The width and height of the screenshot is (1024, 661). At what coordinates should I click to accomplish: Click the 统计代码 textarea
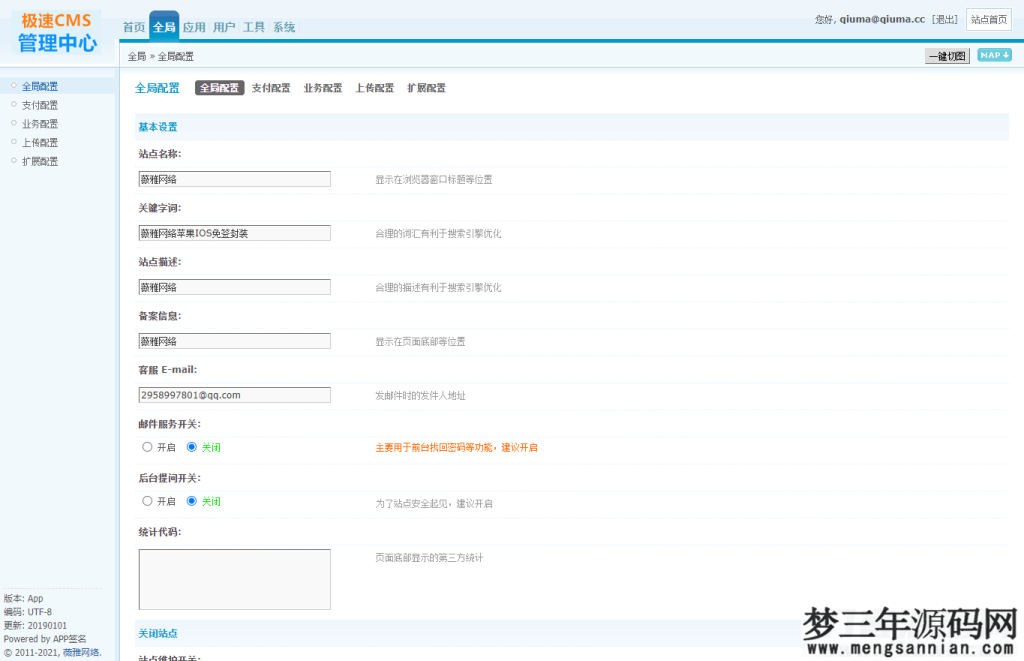pos(234,578)
